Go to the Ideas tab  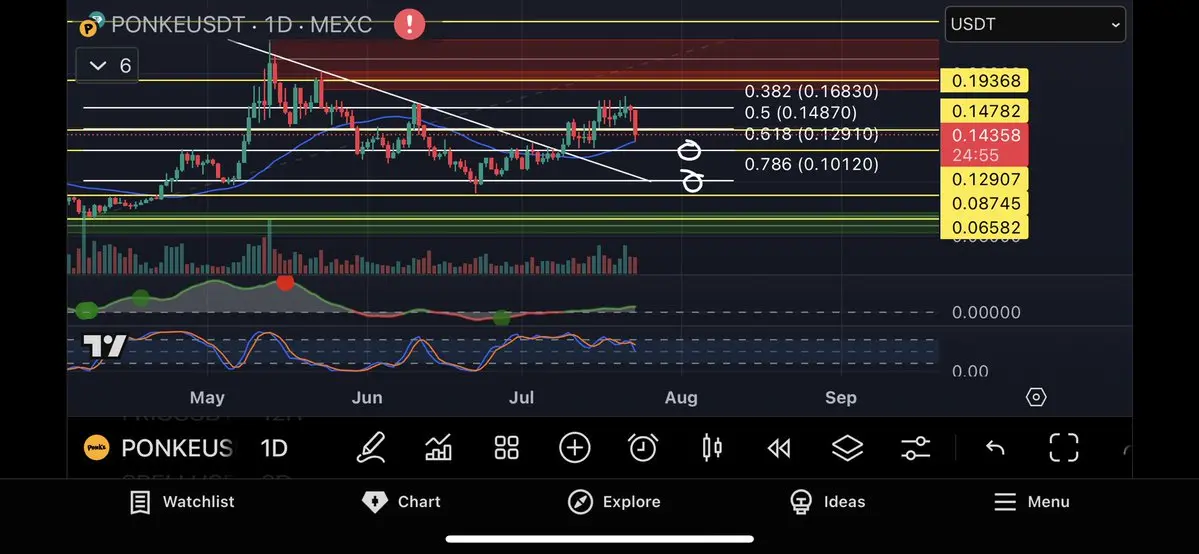click(827, 502)
